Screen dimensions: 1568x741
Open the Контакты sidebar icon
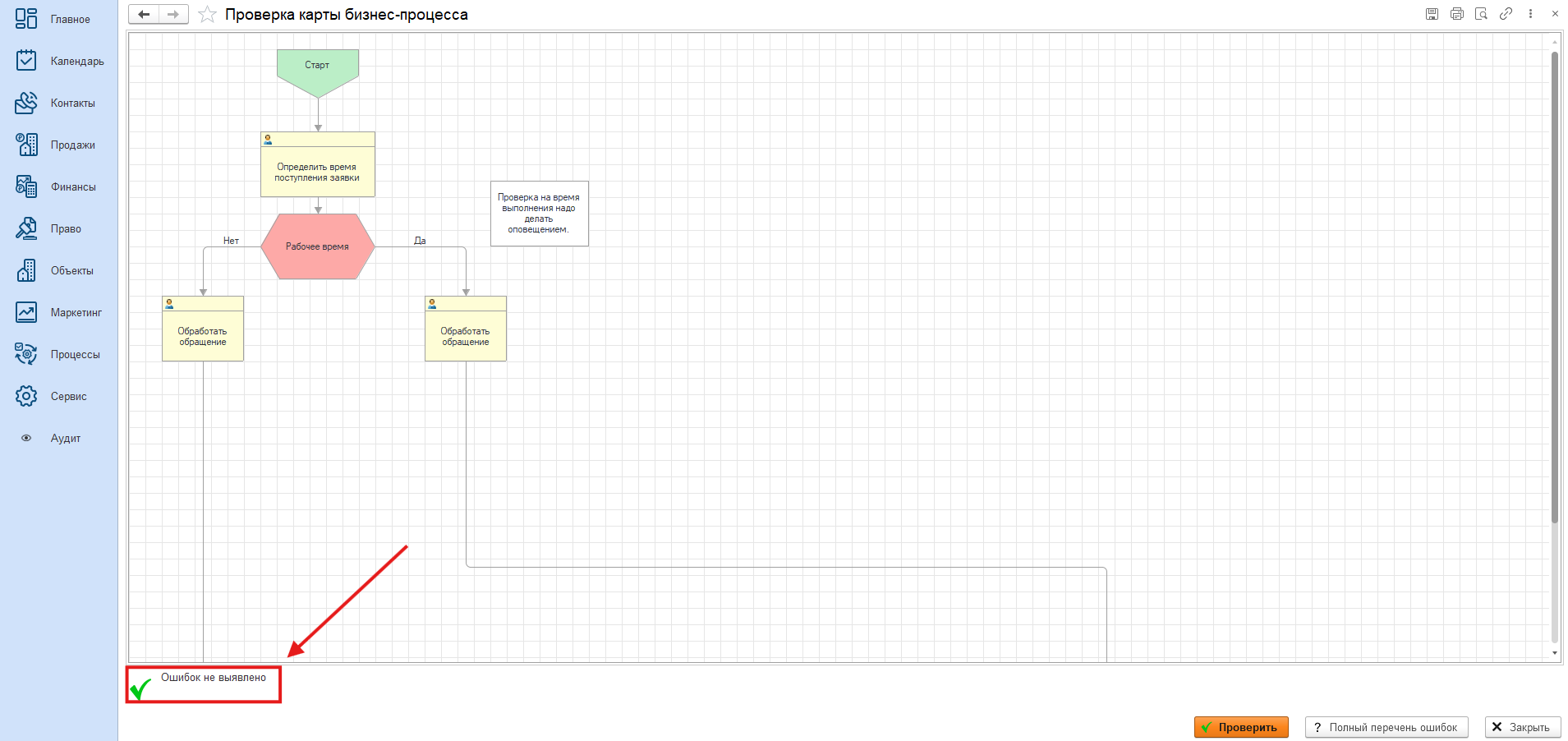click(x=26, y=103)
